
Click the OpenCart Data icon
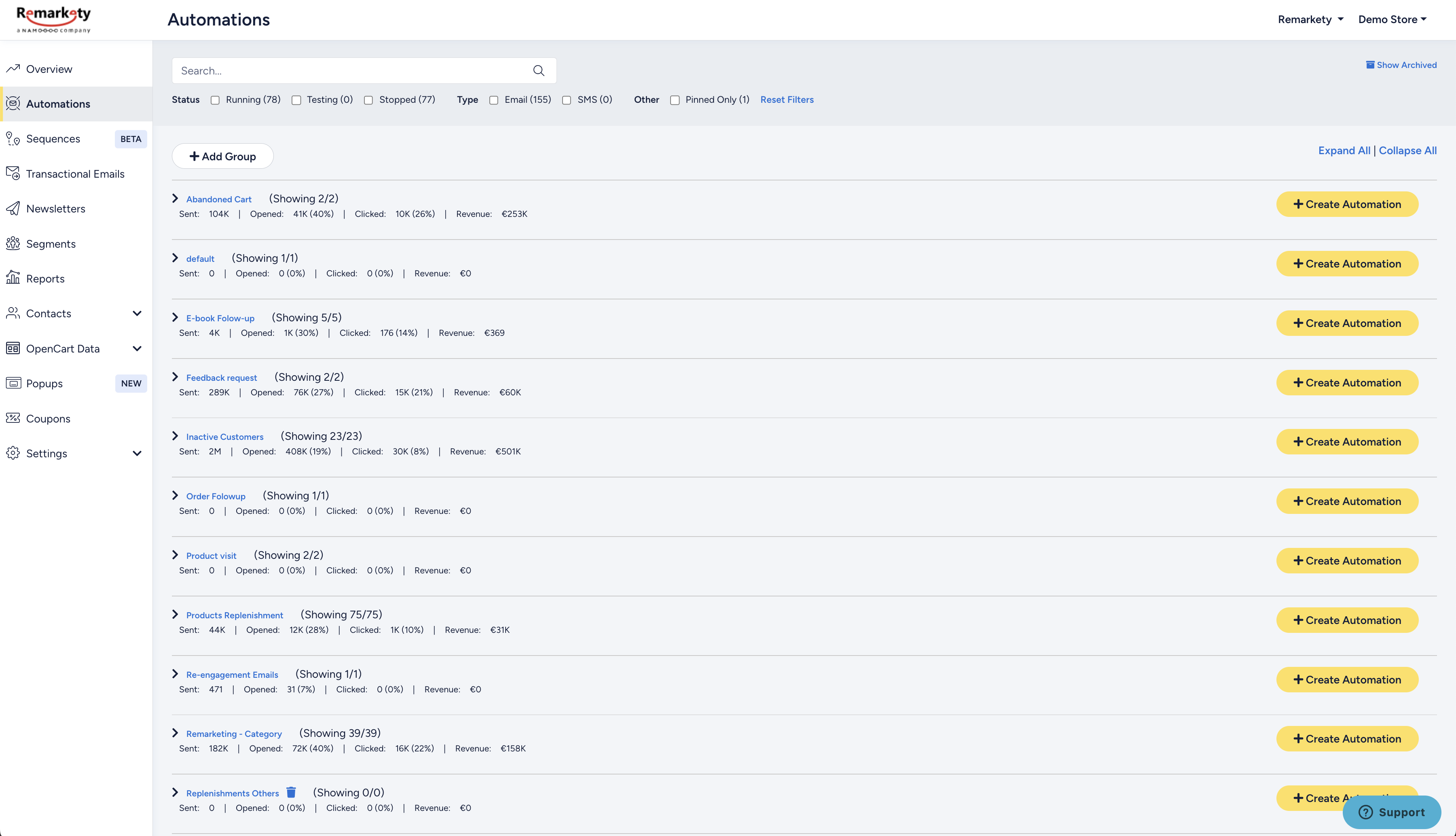(x=13, y=348)
